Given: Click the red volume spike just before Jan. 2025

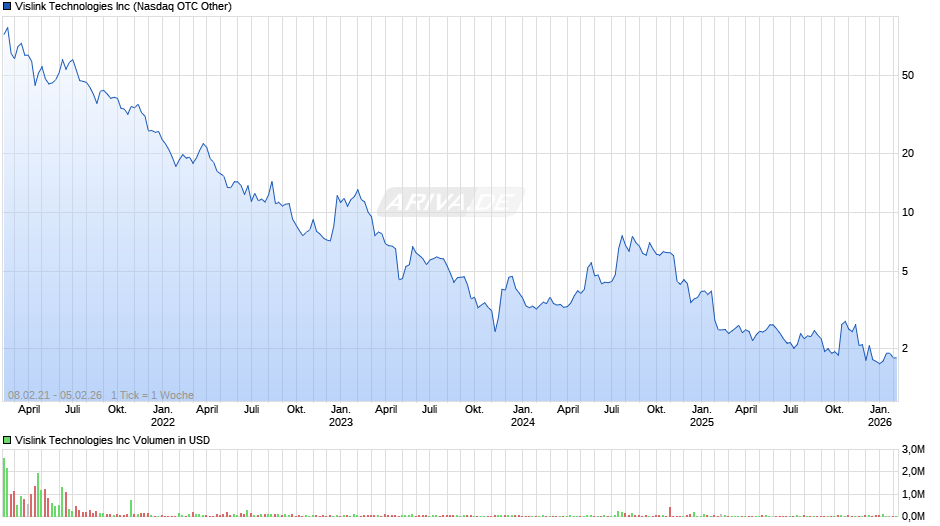Looking at the screenshot, I should click(670, 512).
